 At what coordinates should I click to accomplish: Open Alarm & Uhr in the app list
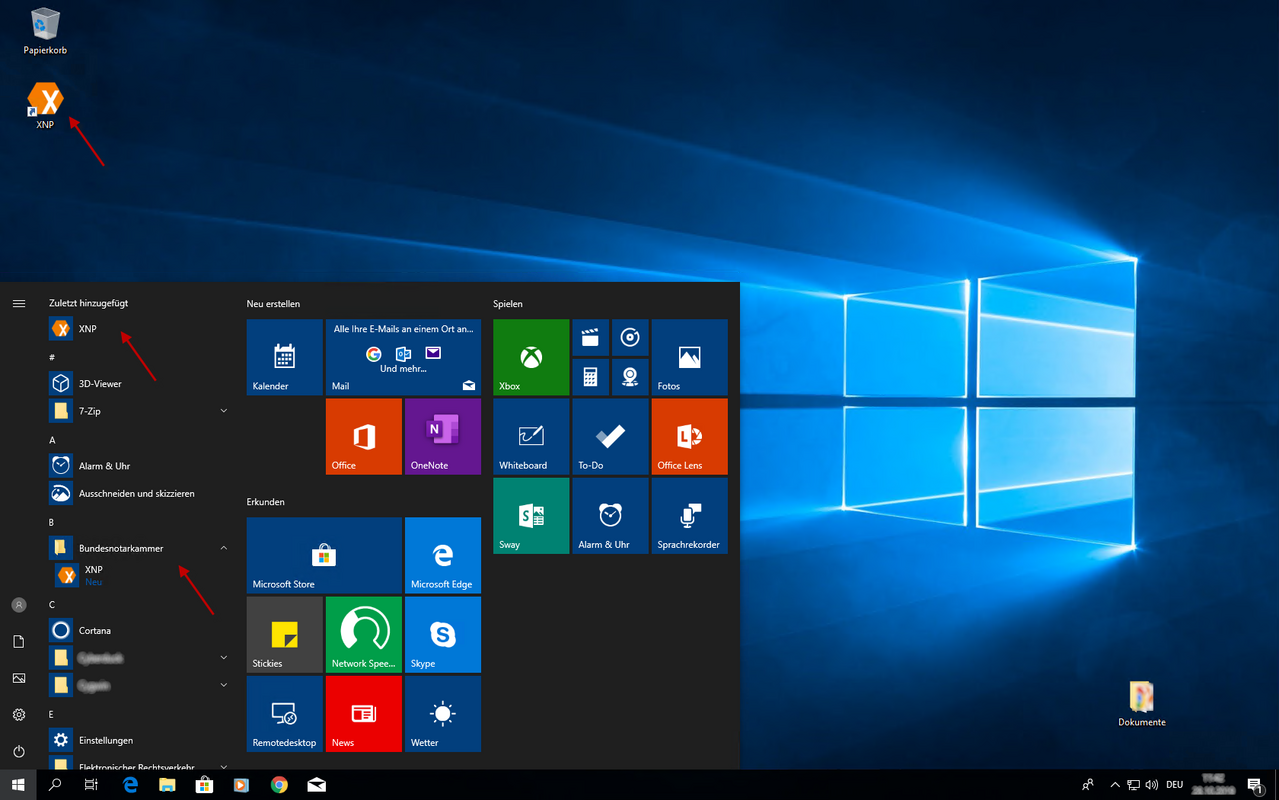138,466
